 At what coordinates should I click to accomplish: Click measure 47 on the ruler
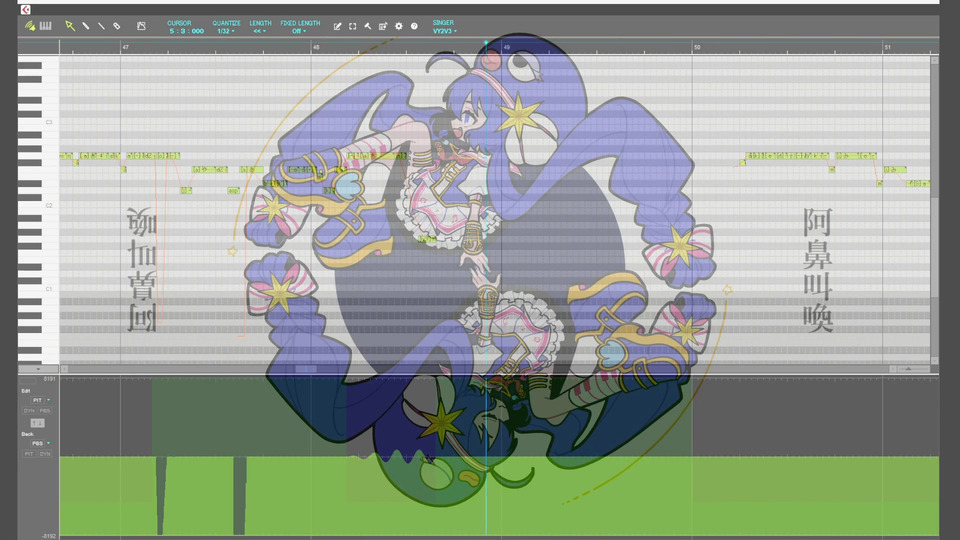[x=126, y=47]
